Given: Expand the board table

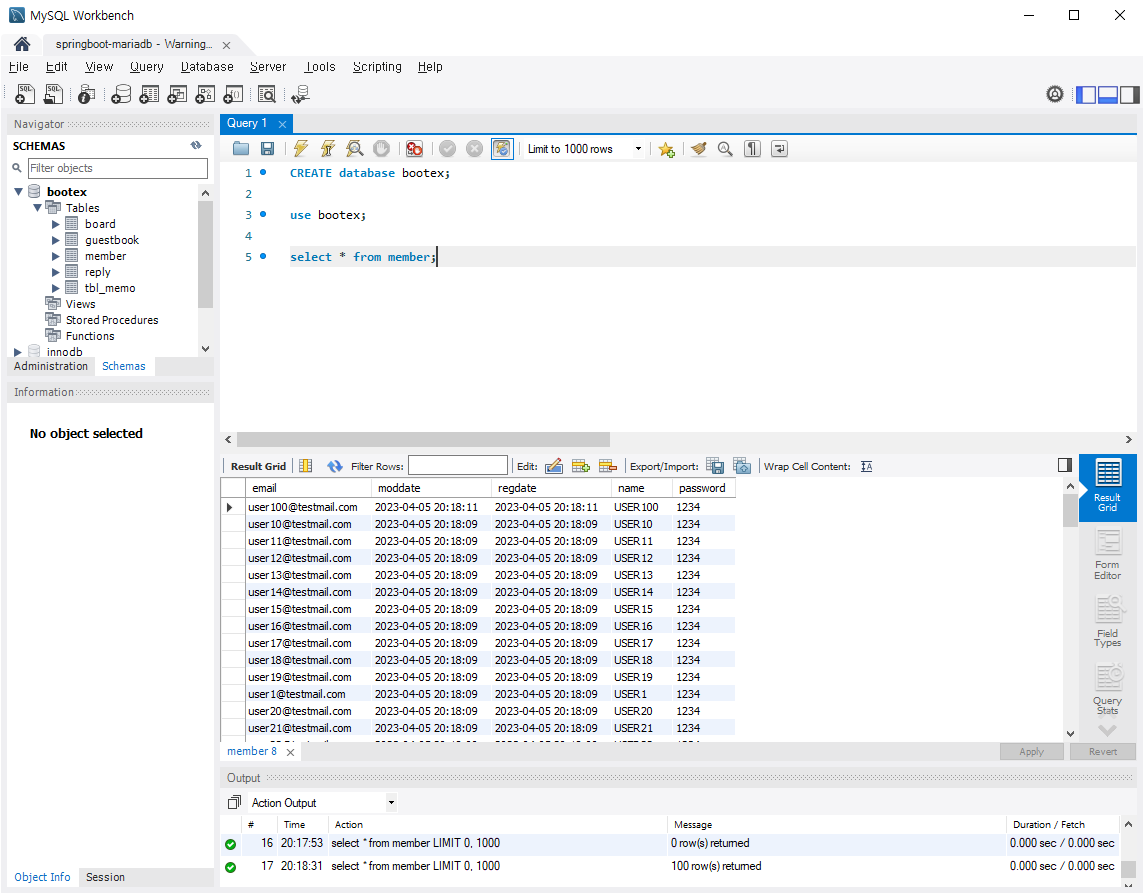Looking at the screenshot, I should pyautogui.click(x=55, y=224).
